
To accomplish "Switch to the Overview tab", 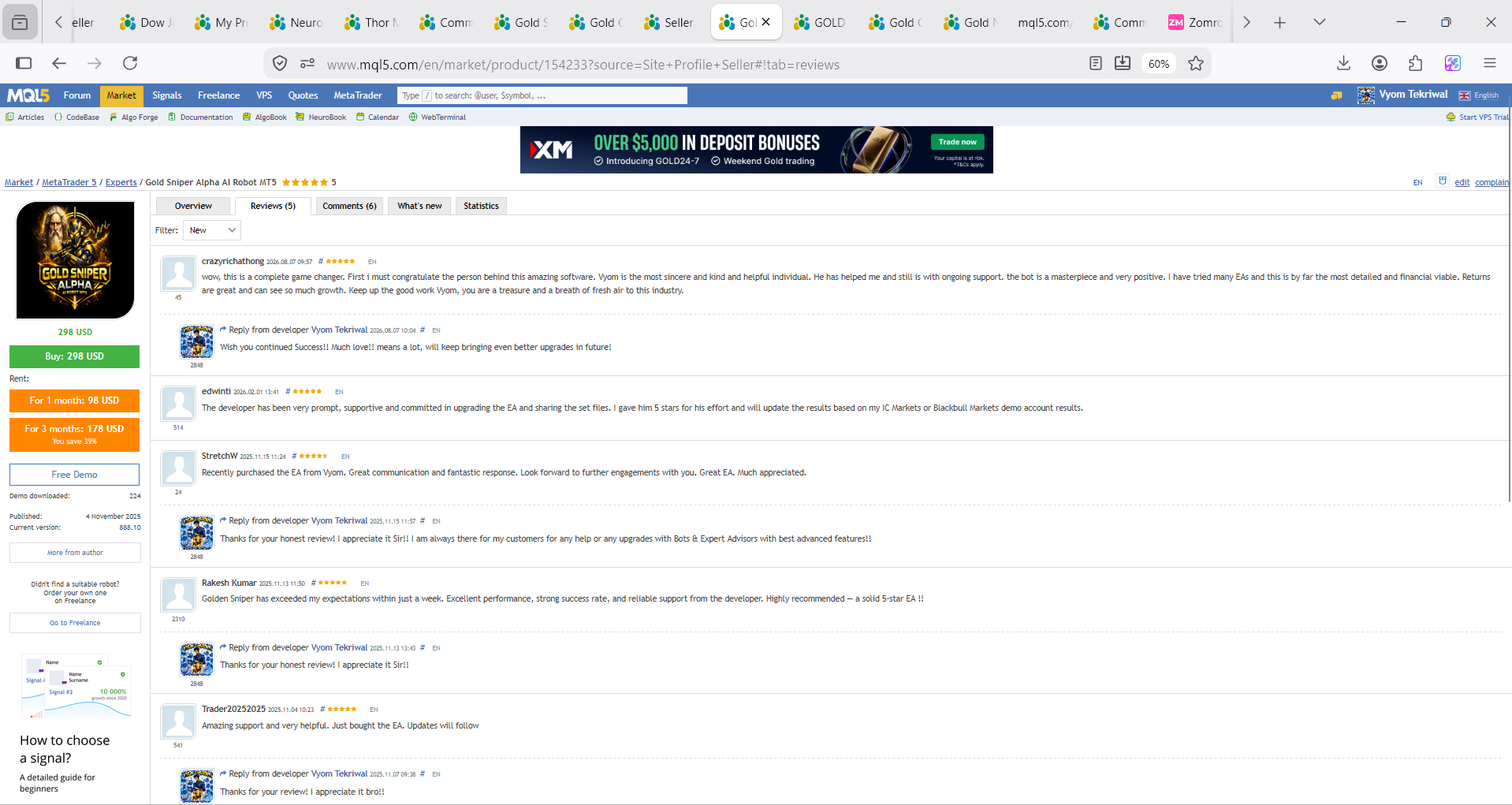I will coord(193,206).
